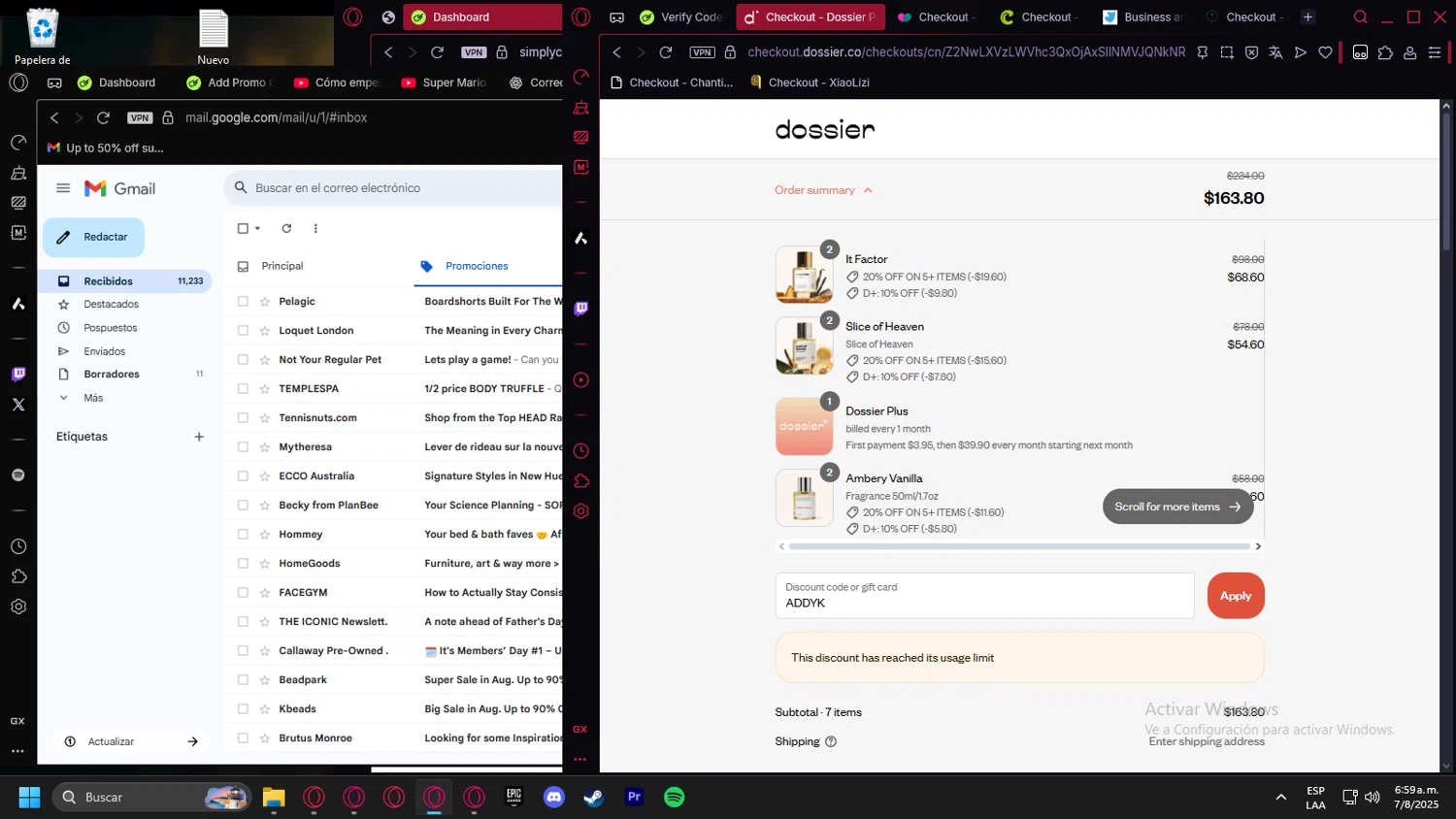Screen dimensions: 1456x819
Task: Open new tab plus button in checkout window
Action: 1307,16
